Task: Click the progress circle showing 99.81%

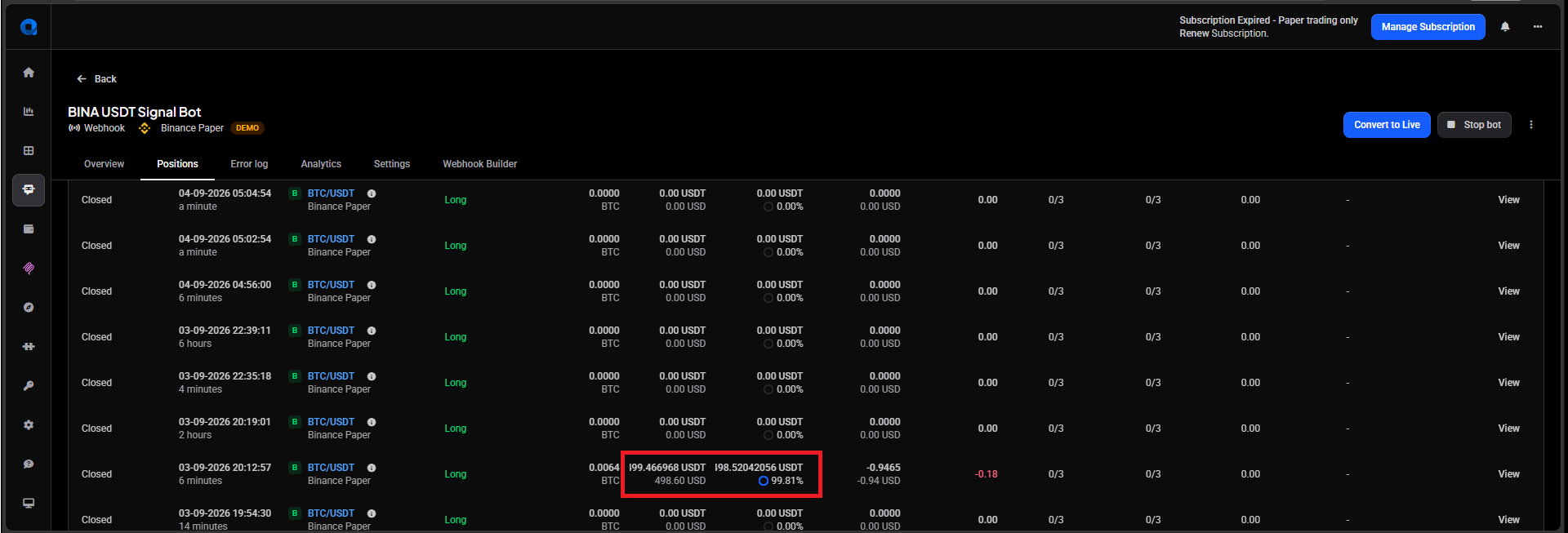Action: (x=764, y=481)
